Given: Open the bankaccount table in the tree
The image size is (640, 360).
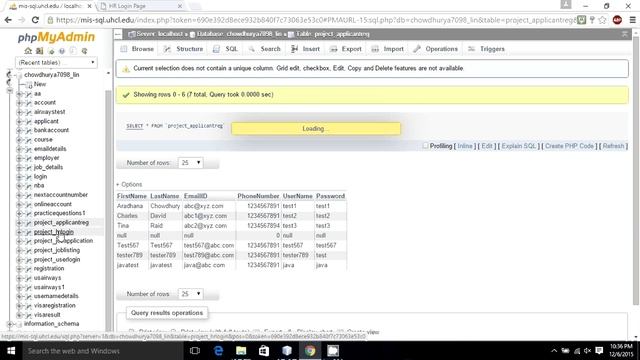Looking at the screenshot, I should click(51, 130).
